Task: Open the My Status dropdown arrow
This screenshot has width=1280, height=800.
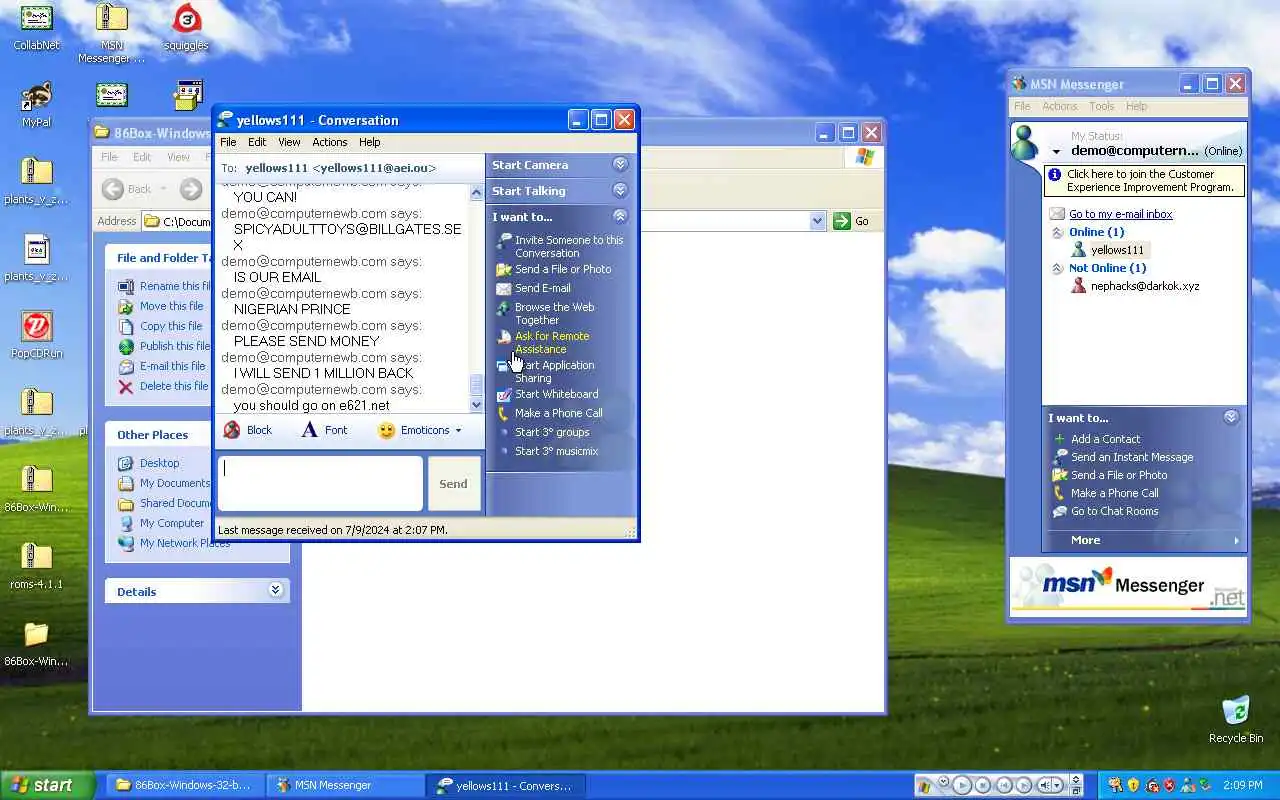Action: [1056, 152]
